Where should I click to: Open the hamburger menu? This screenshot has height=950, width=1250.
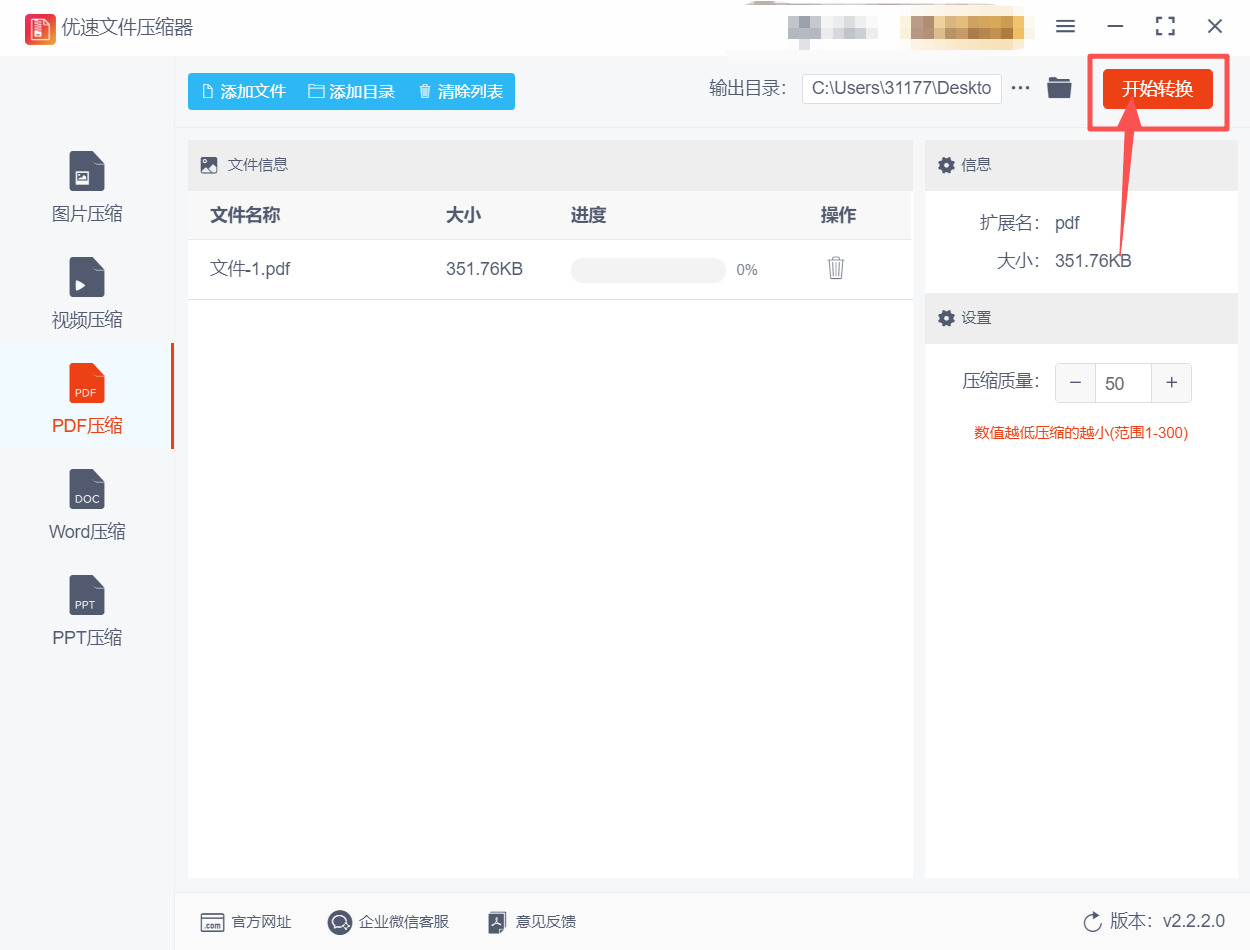tap(1065, 27)
